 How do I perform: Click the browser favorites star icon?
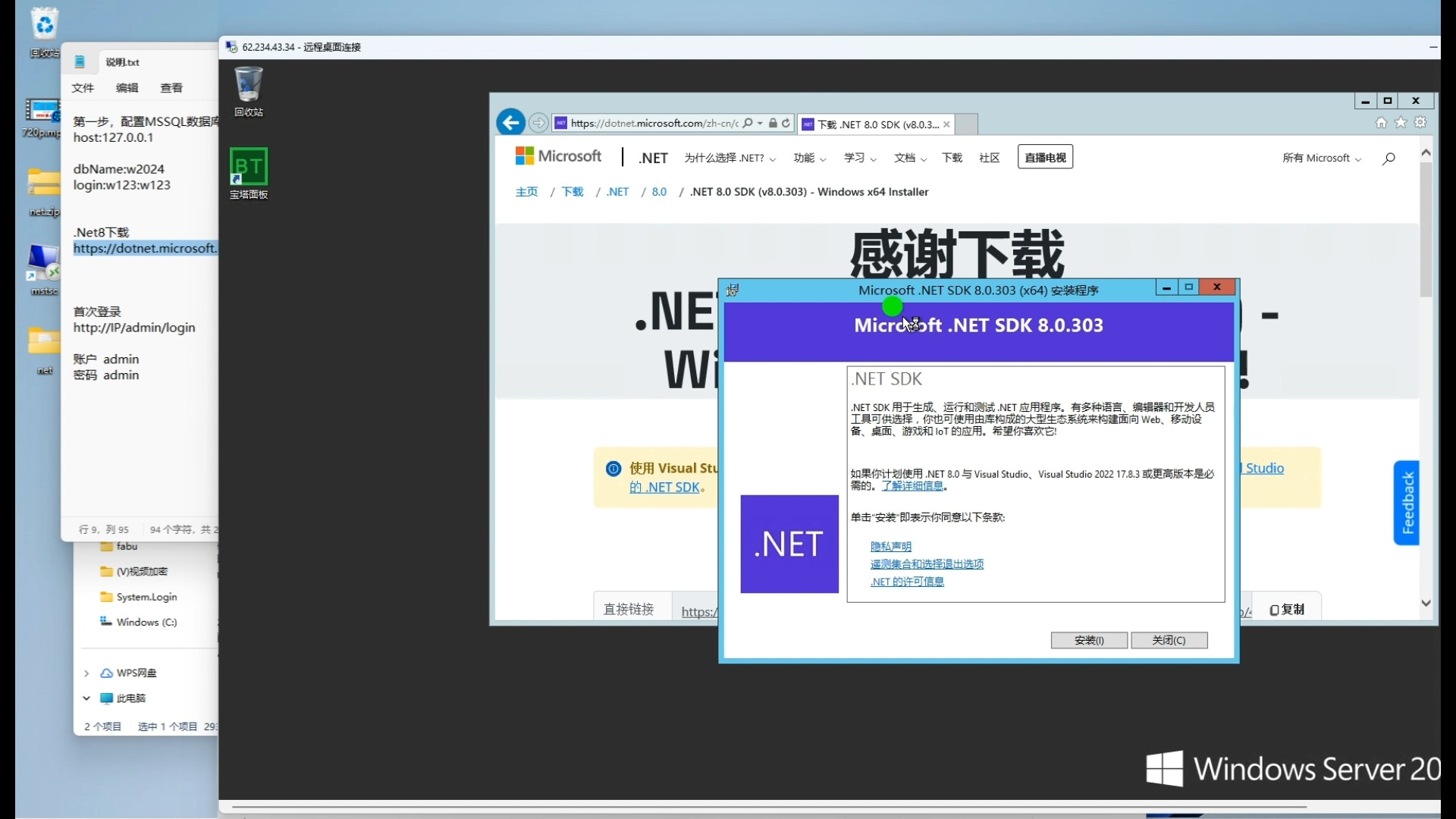click(x=1401, y=123)
